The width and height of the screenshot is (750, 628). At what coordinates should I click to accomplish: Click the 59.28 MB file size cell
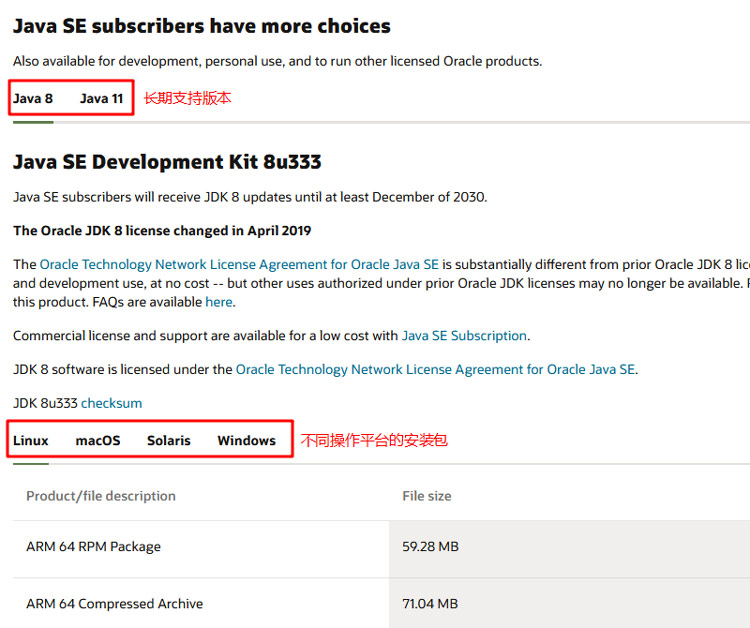click(430, 547)
